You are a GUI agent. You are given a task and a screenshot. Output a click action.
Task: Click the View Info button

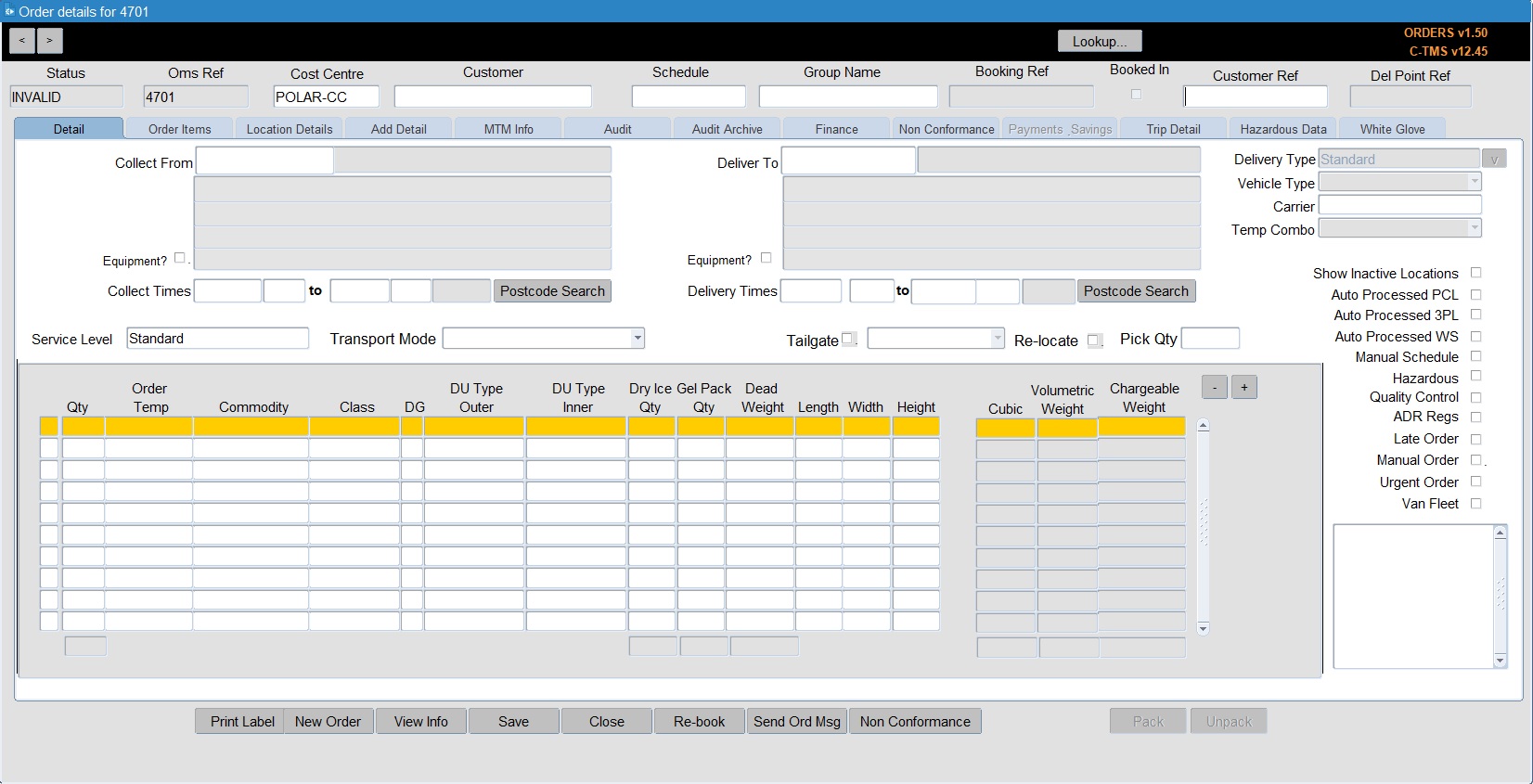point(421,721)
